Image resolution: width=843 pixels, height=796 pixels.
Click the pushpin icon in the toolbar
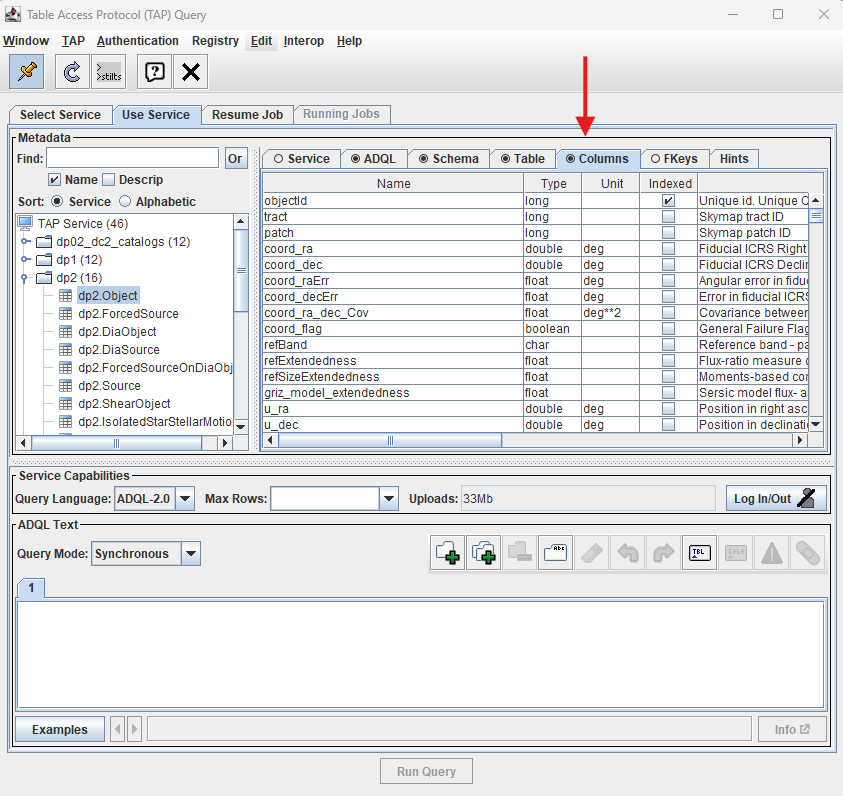click(27, 71)
